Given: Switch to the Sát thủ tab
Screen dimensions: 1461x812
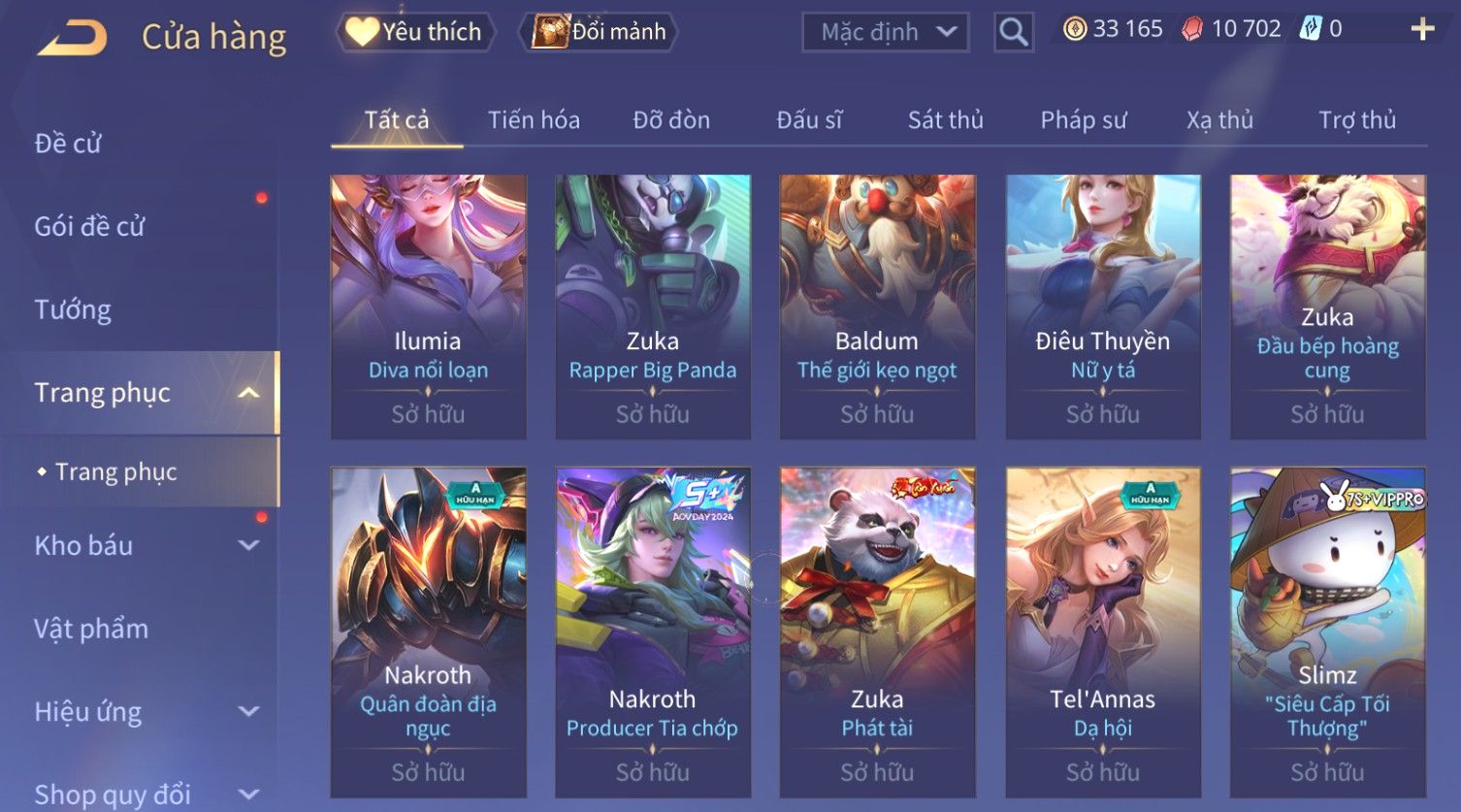Looking at the screenshot, I should (946, 120).
